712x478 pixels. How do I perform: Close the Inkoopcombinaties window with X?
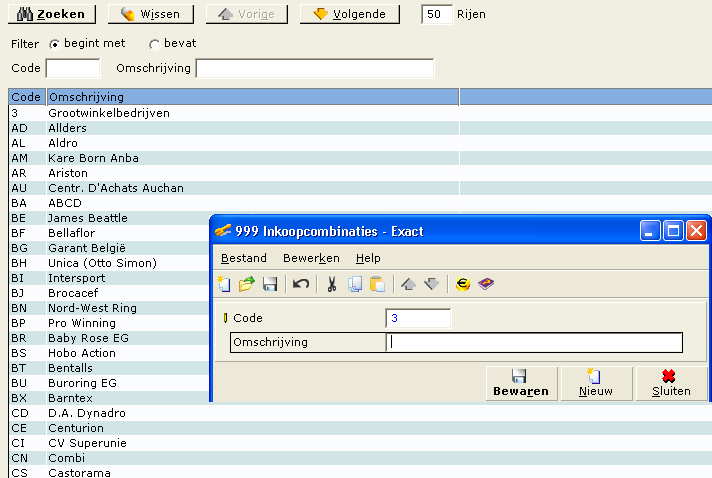(697, 231)
